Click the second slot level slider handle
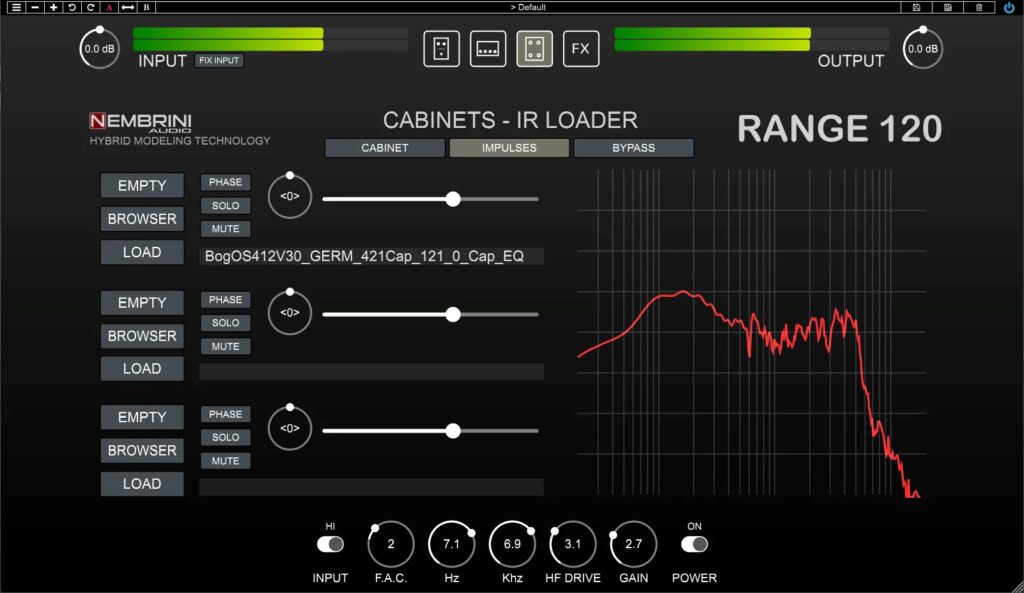The height and width of the screenshot is (593, 1024). [453, 315]
